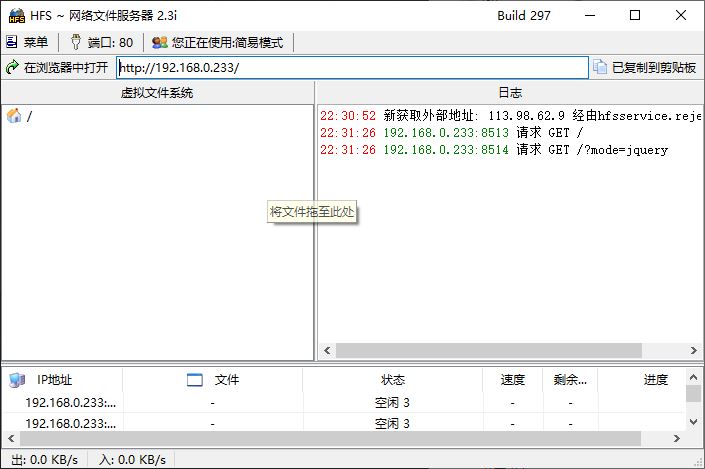The width and height of the screenshot is (705, 469).
Task: Click the 已复制到剪贴板 copy button
Action: tap(646, 67)
